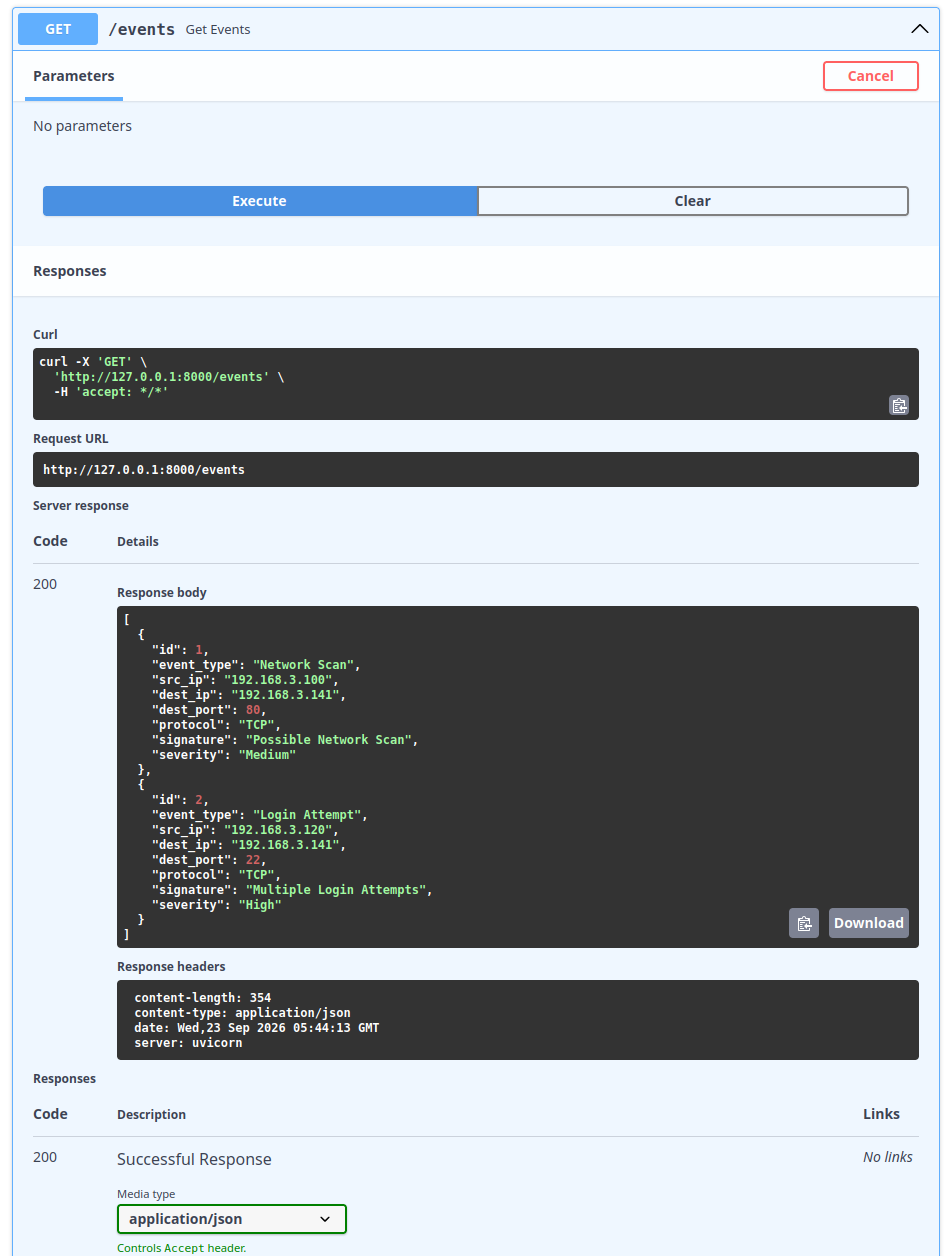Click the /events endpoint path
This screenshot has width=946, height=1256.
tap(141, 29)
